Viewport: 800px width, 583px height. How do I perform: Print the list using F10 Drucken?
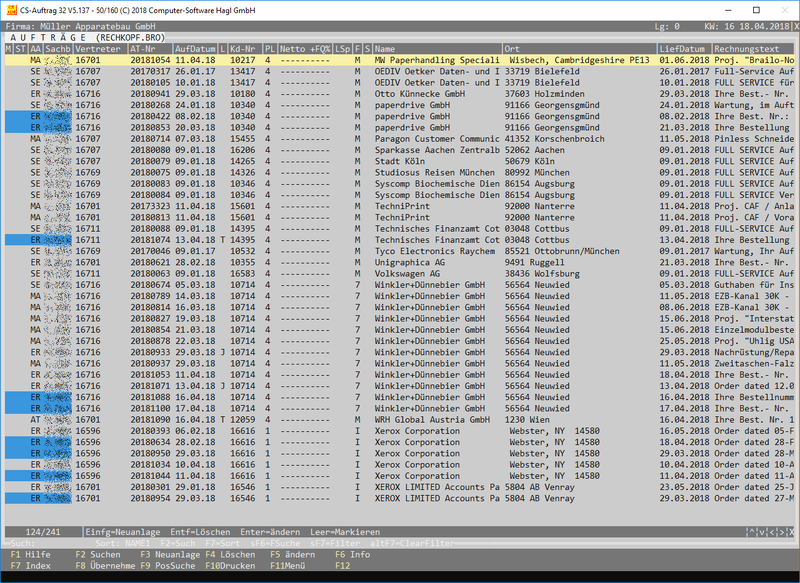230,565
